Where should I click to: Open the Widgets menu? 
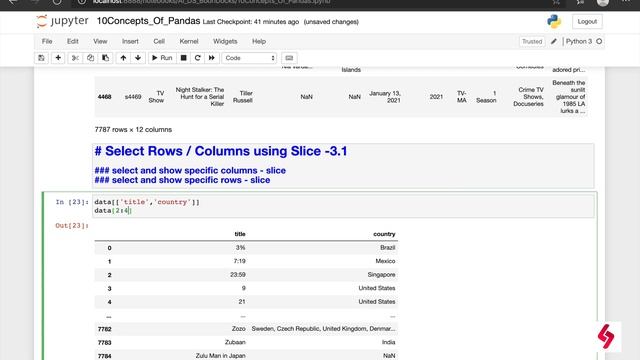(x=225, y=41)
